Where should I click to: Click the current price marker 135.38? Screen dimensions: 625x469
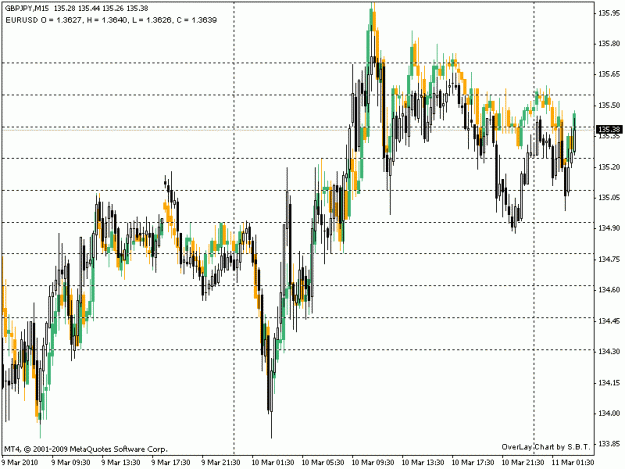click(x=609, y=129)
